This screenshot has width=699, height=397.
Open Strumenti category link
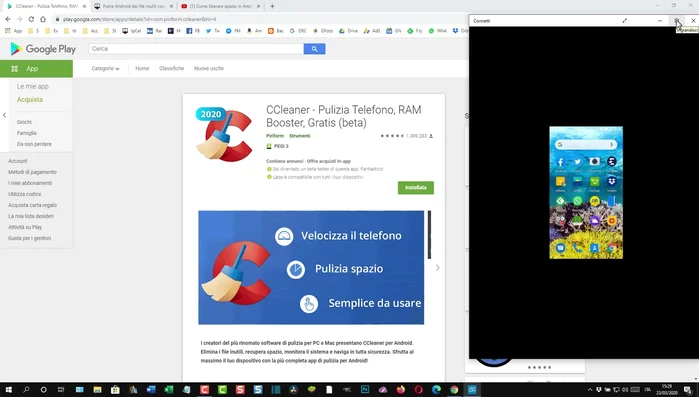(x=300, y=136)
